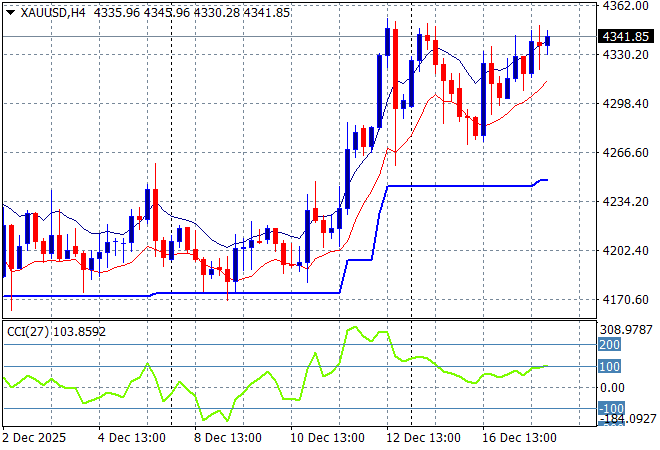Click the CCI(27) indicator label
This screenshot has width=660, height=450.
click(55, 331)
